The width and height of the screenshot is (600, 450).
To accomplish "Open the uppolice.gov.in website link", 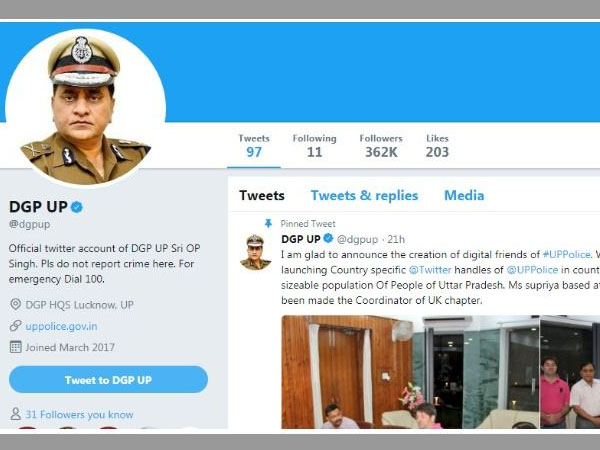I will (x=62, y=326).
